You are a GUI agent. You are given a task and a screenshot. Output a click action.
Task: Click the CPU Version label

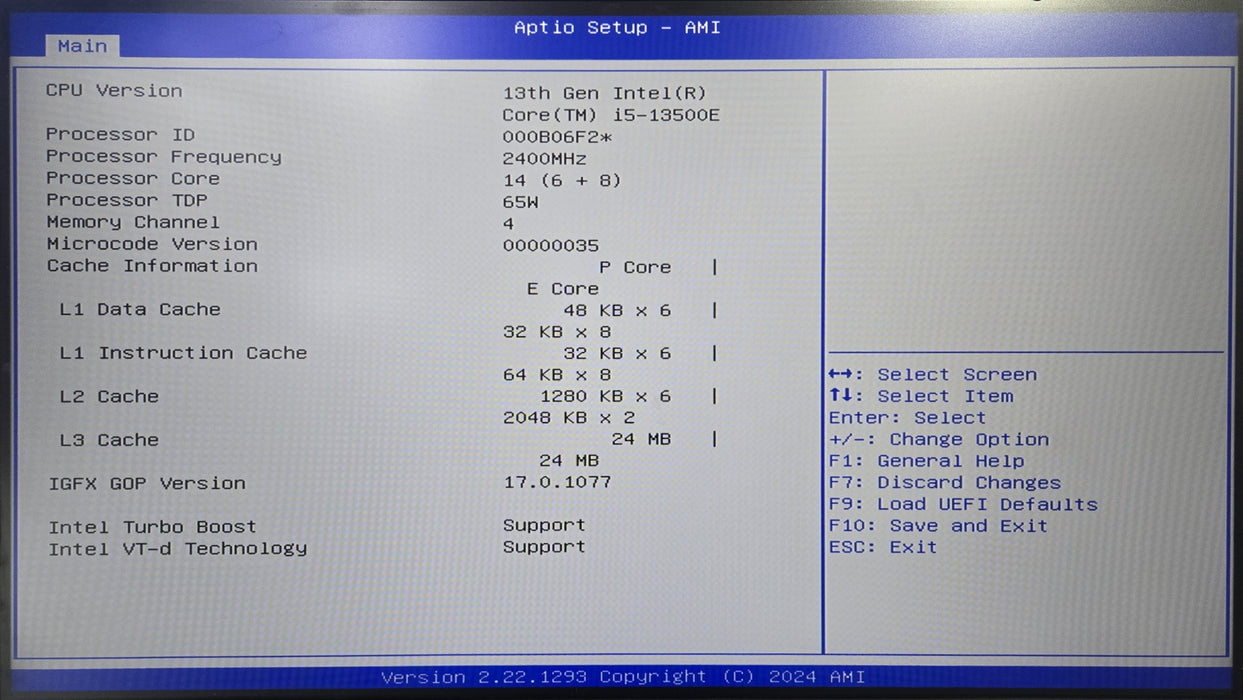point(114,91)
